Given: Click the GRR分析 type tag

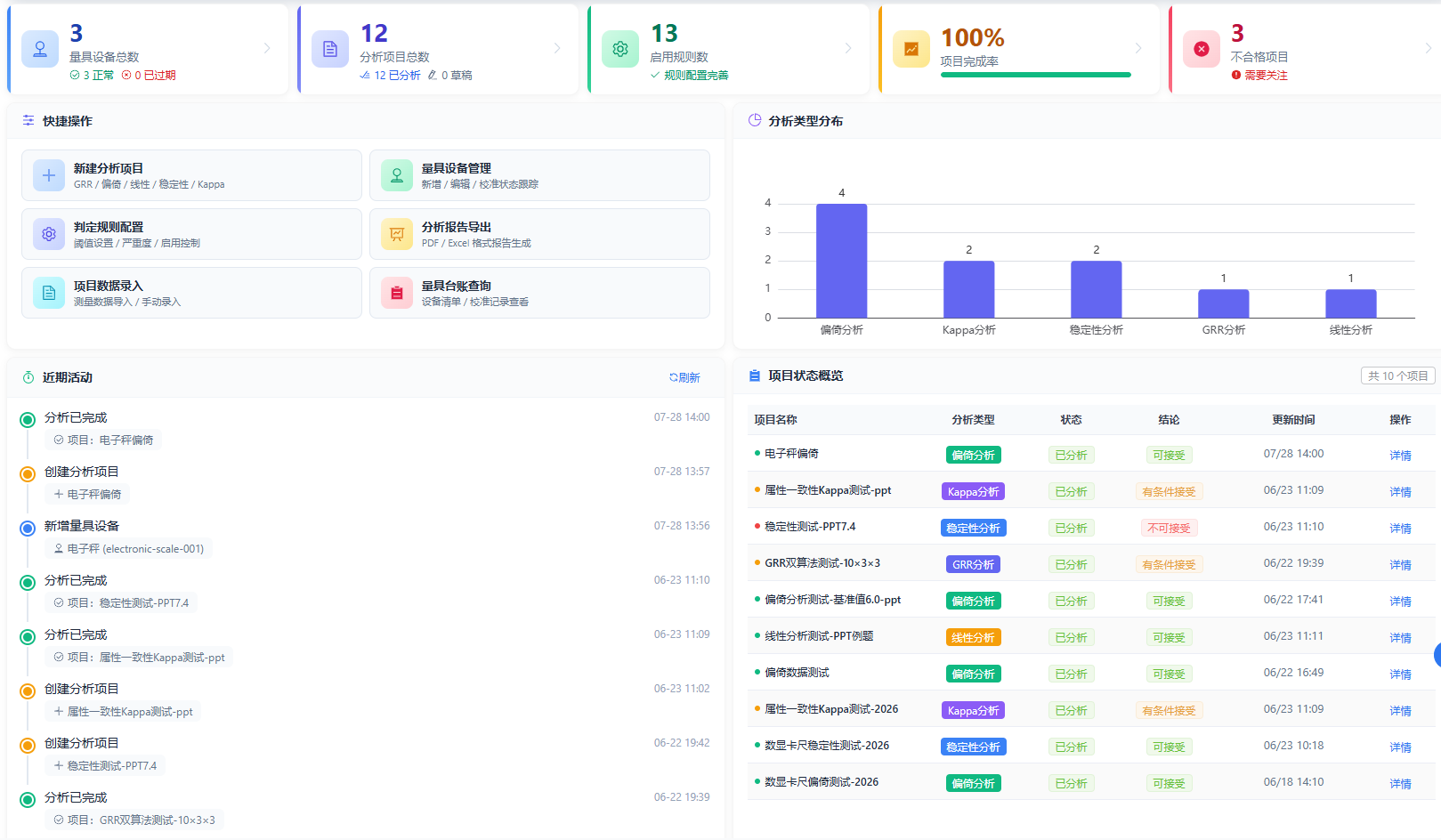Looking at the screenshot, I should (973, 564).
